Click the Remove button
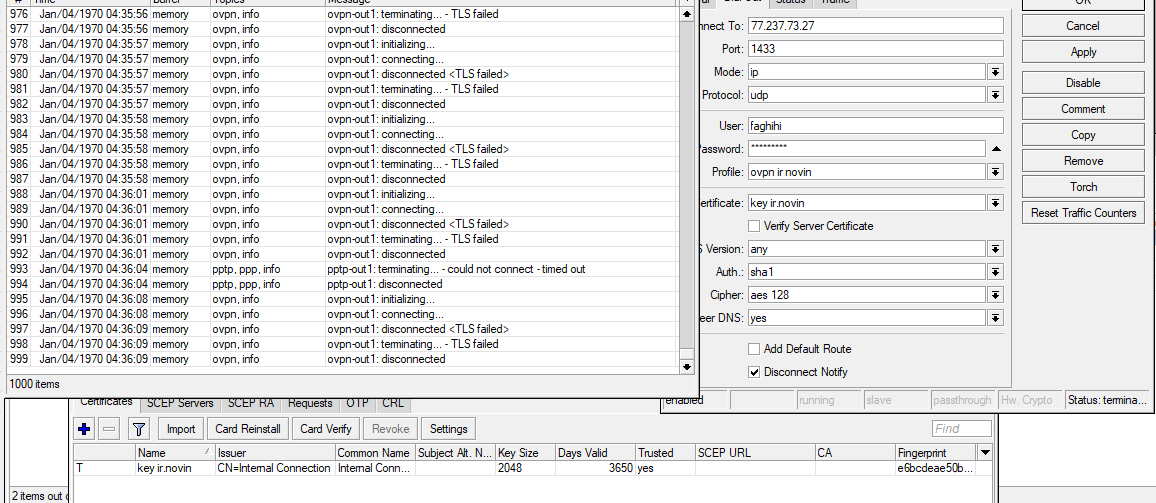 point(1083,161)
